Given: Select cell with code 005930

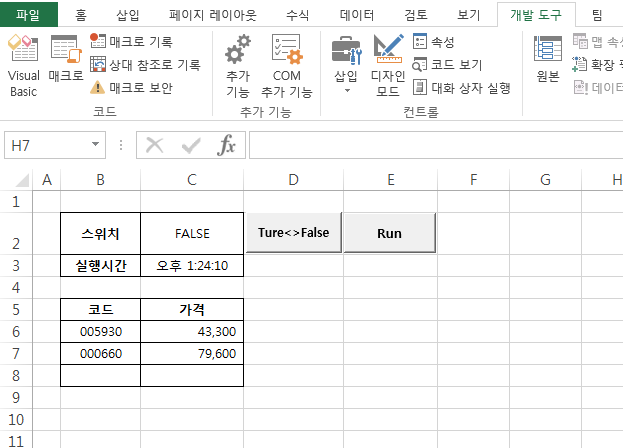Looking at the screenshot, I should click(x=101, y=332).
